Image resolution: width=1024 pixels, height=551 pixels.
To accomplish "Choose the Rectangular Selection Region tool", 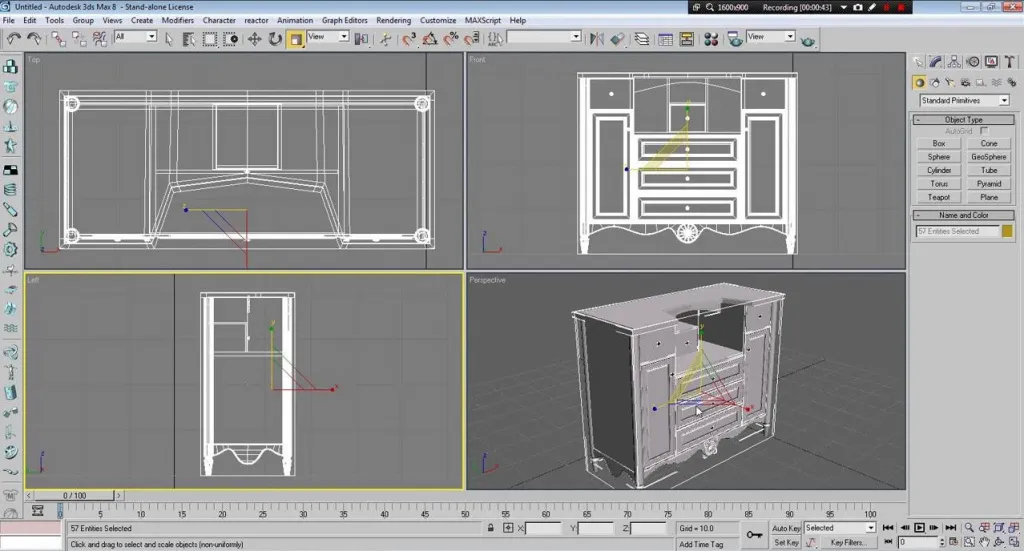I will 210,39.
